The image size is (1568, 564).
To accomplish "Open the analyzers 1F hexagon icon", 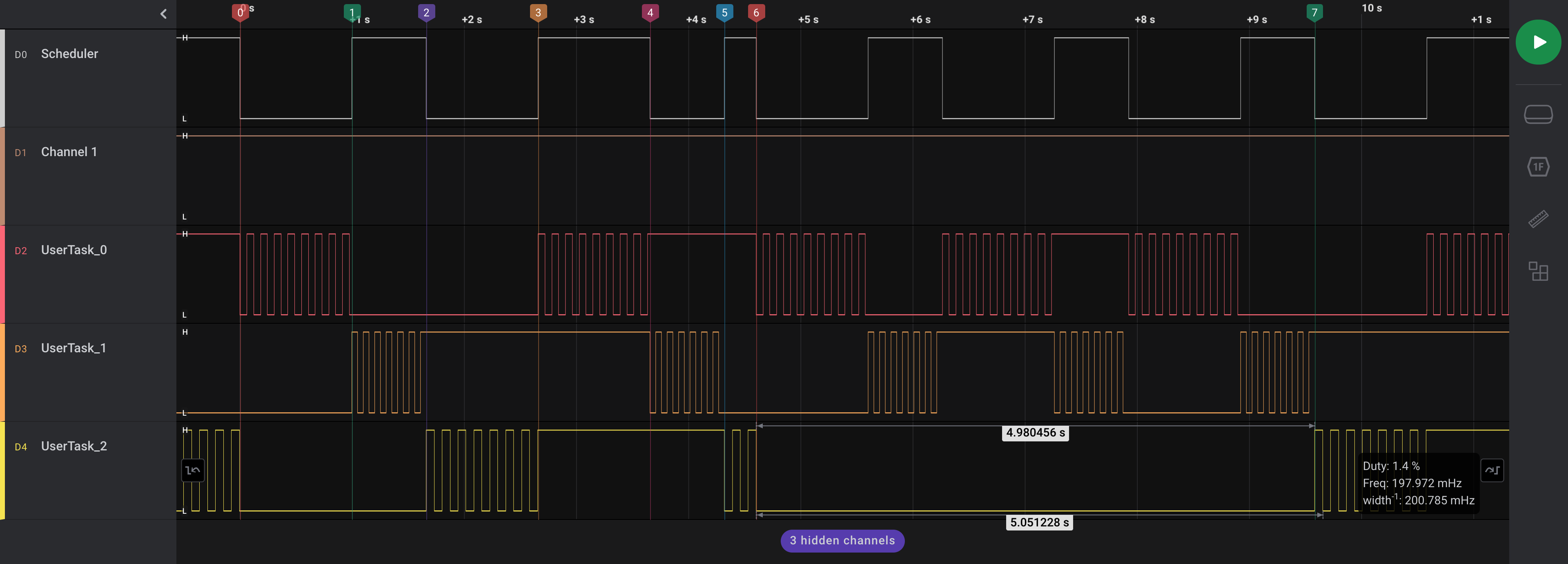I will point(1537,166).
